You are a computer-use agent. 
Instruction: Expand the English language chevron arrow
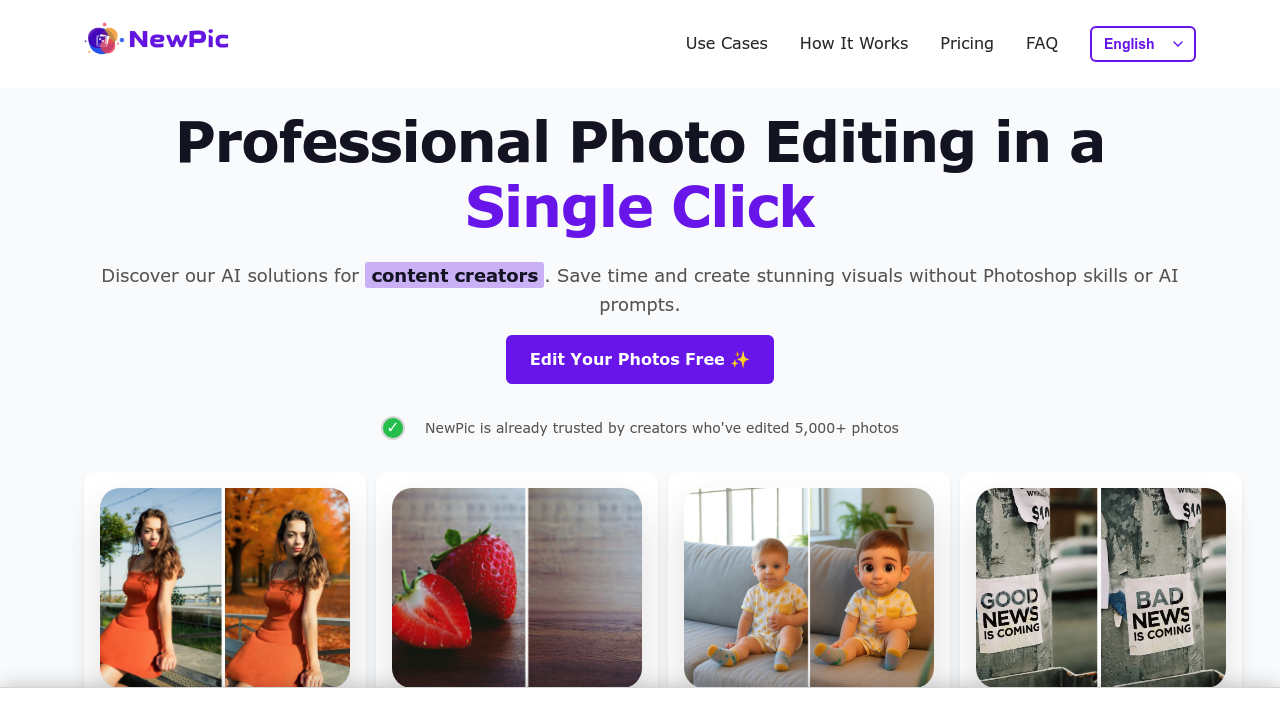(1177, 44)
